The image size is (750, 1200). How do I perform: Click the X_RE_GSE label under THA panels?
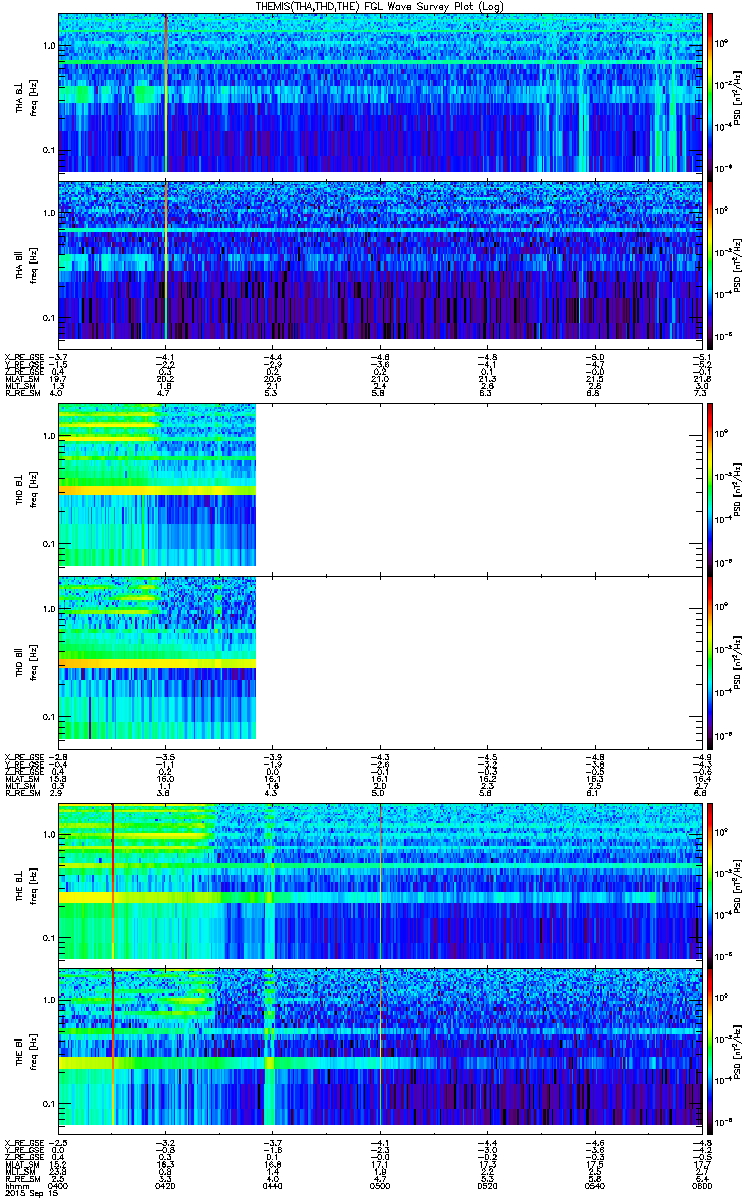coord(21,357)
